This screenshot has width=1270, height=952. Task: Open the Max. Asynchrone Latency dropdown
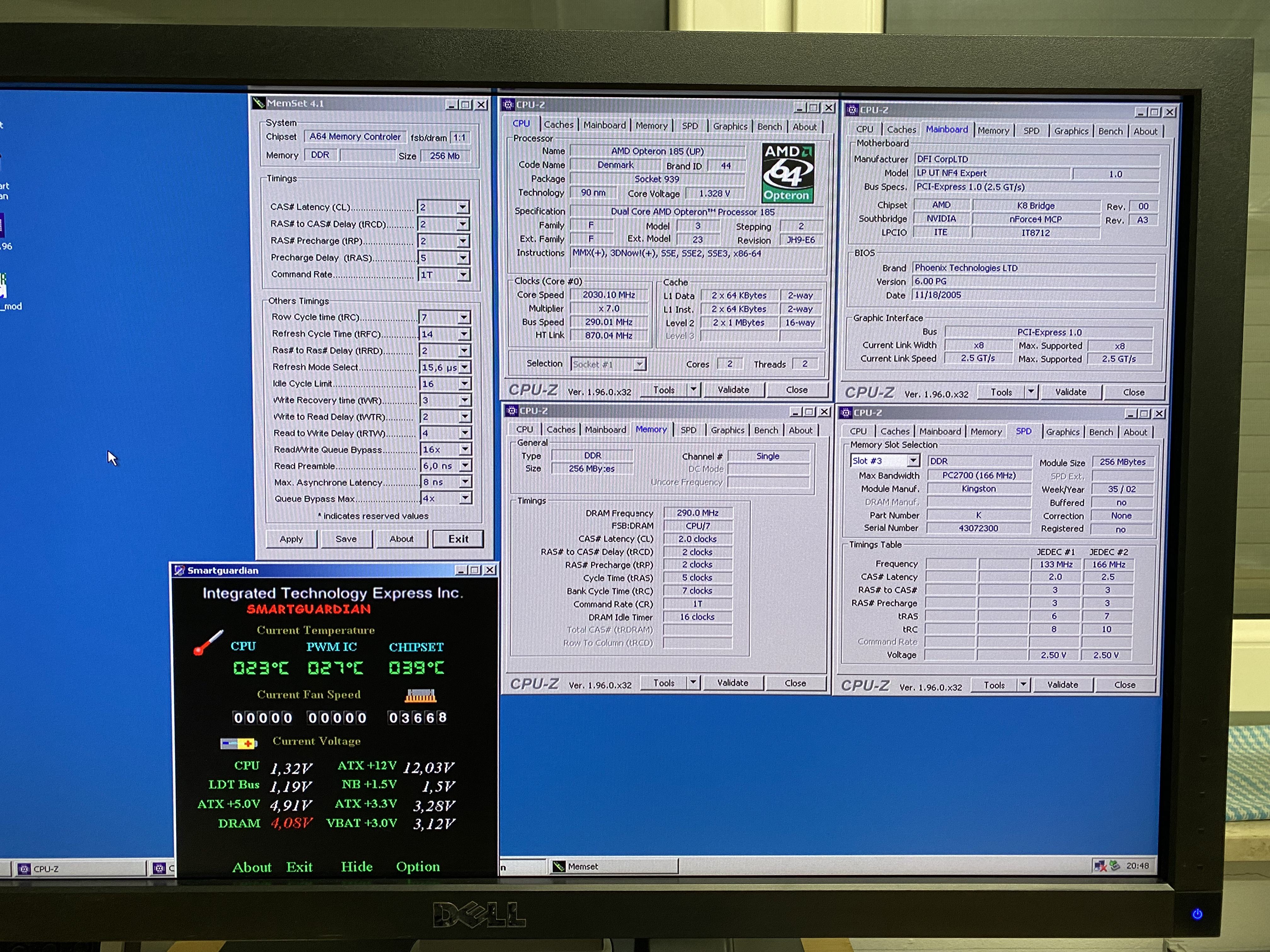coord(466,482)
